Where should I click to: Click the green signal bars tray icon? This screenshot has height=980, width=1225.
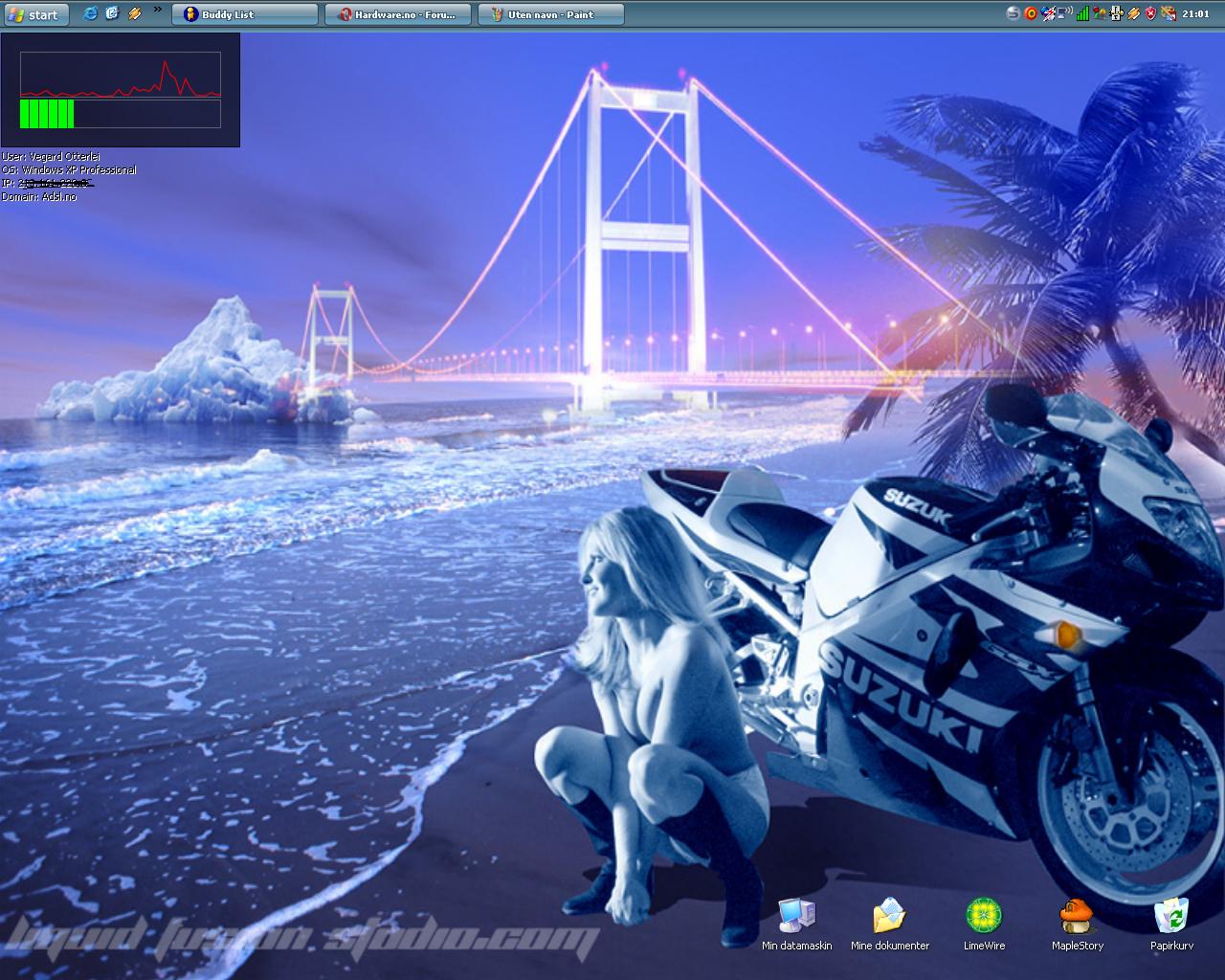pos(1082,13)
